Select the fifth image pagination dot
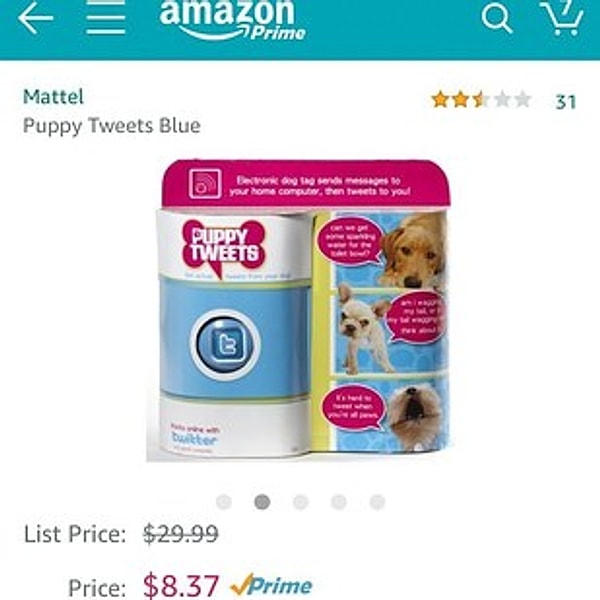The image size is (600, 600). pyautogui.click(x=377, y=502)
